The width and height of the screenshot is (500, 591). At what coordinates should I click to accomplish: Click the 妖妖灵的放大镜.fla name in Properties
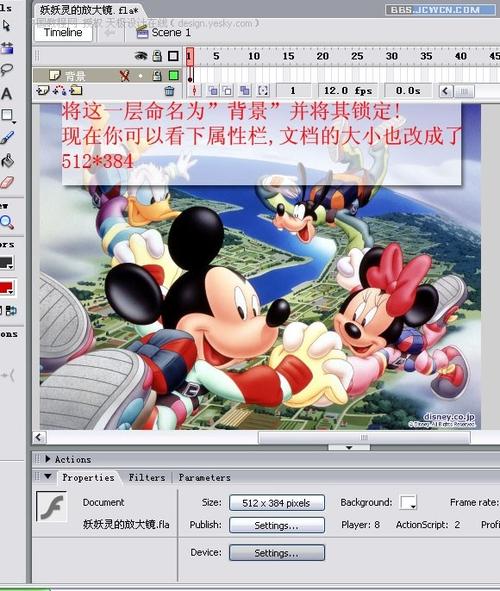126,524
